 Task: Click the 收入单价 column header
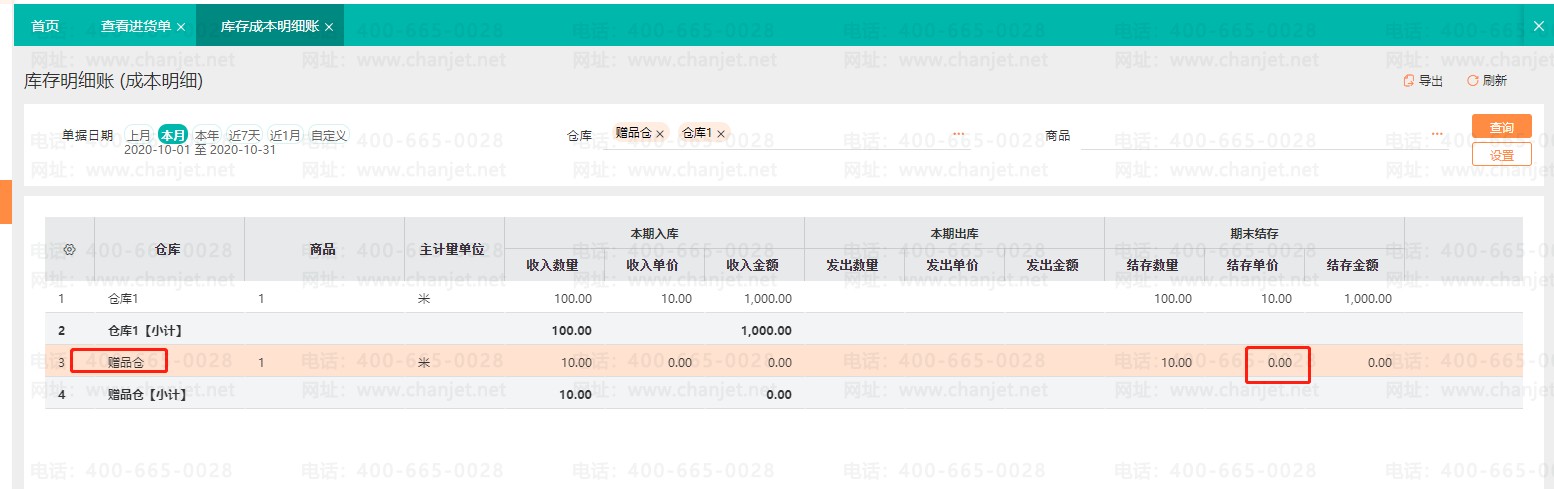click(x=654, y=265)
